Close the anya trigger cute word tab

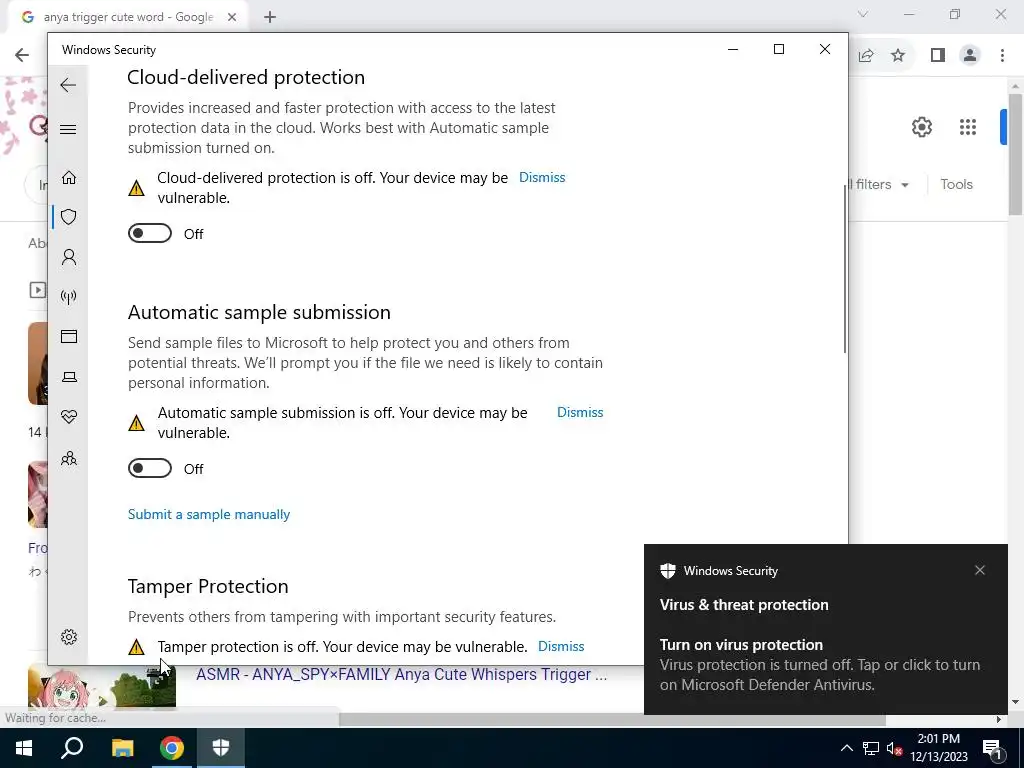coord(232,18)
